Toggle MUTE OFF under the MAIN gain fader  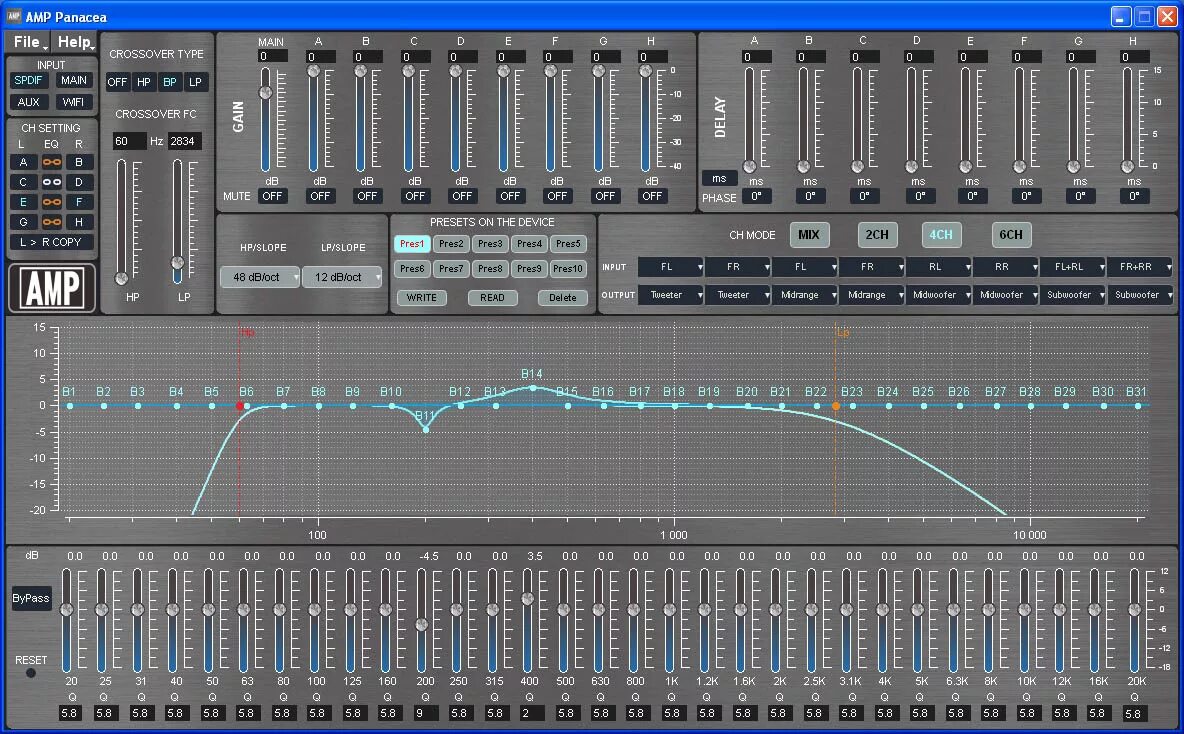[272, 196]
